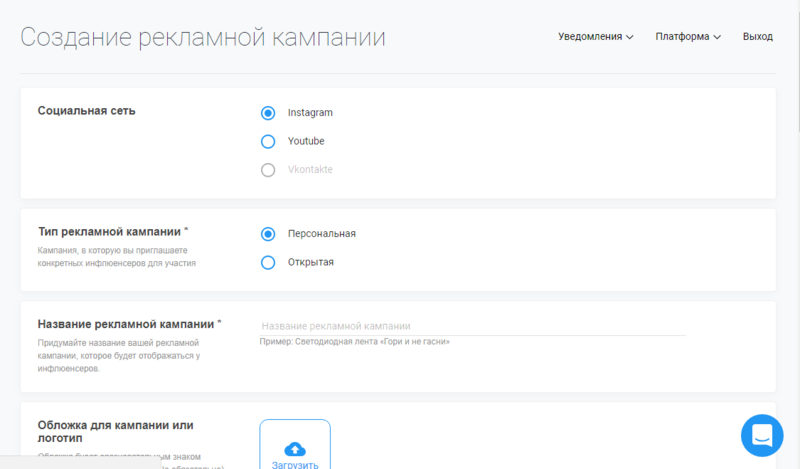Select the greyed-out Vkontakte option
The height and width of the screenshot is (469, 800).
[x=267, y=170]
